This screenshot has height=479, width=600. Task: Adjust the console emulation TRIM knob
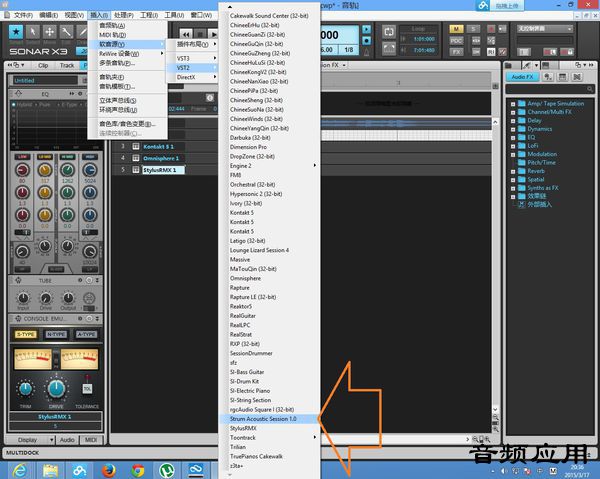coord(25,389)
